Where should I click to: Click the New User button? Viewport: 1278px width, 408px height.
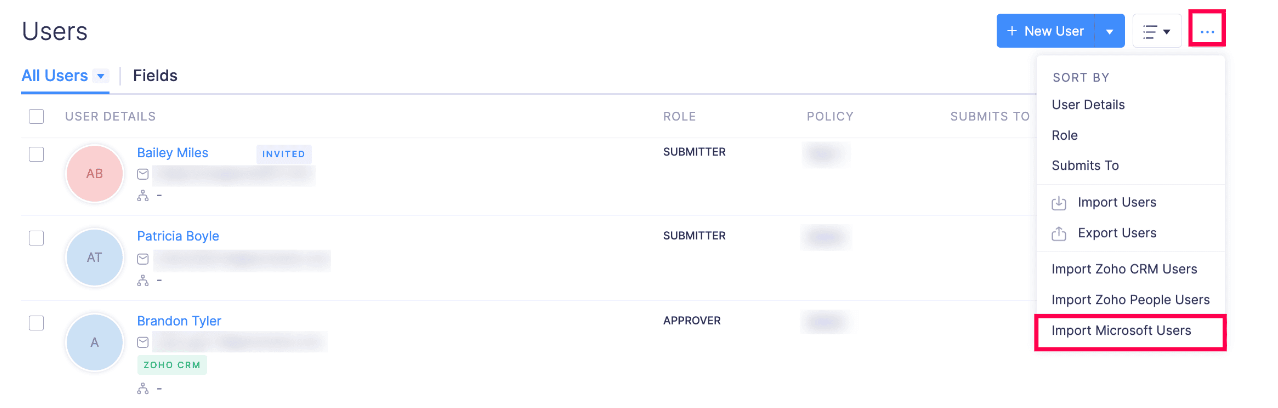1046,31
